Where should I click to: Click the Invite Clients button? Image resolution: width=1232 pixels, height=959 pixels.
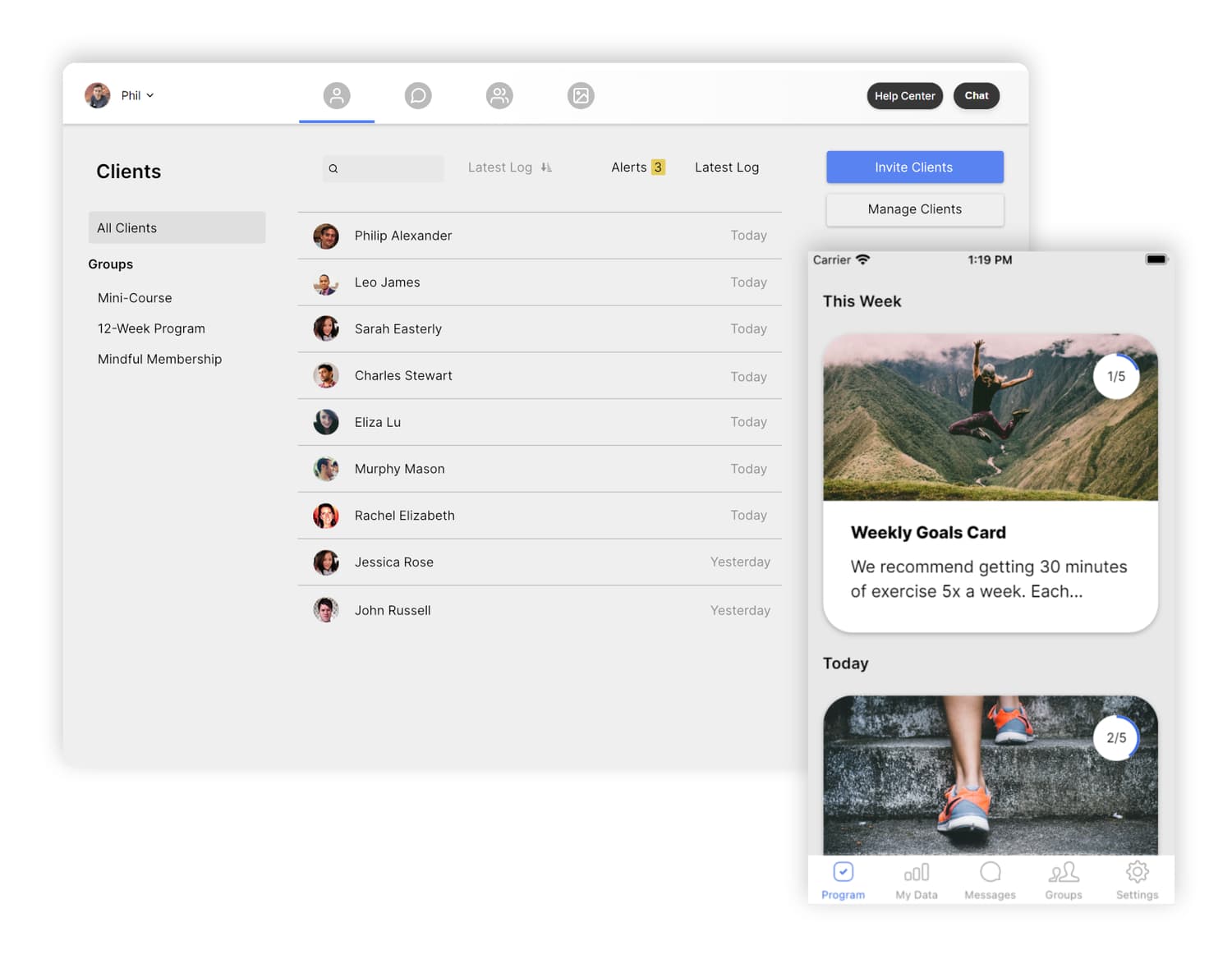(x=914, y=167)
